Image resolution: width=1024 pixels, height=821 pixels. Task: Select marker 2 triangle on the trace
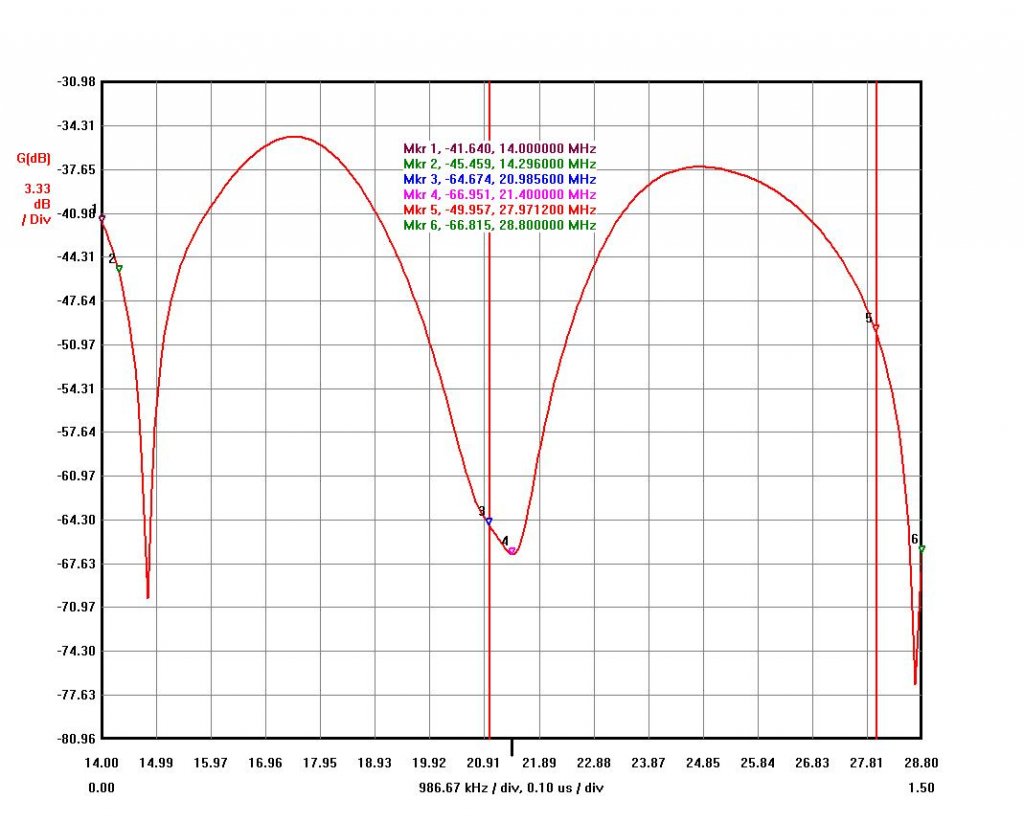pos(119,268)
